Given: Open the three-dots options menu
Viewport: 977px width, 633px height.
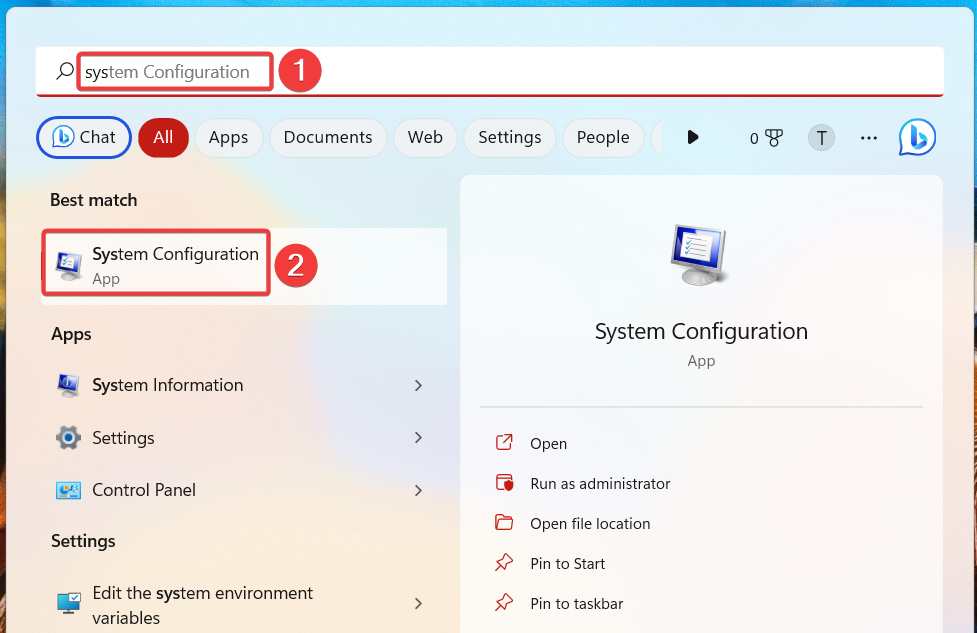Looking at the screenshot, I should [869, 138].
